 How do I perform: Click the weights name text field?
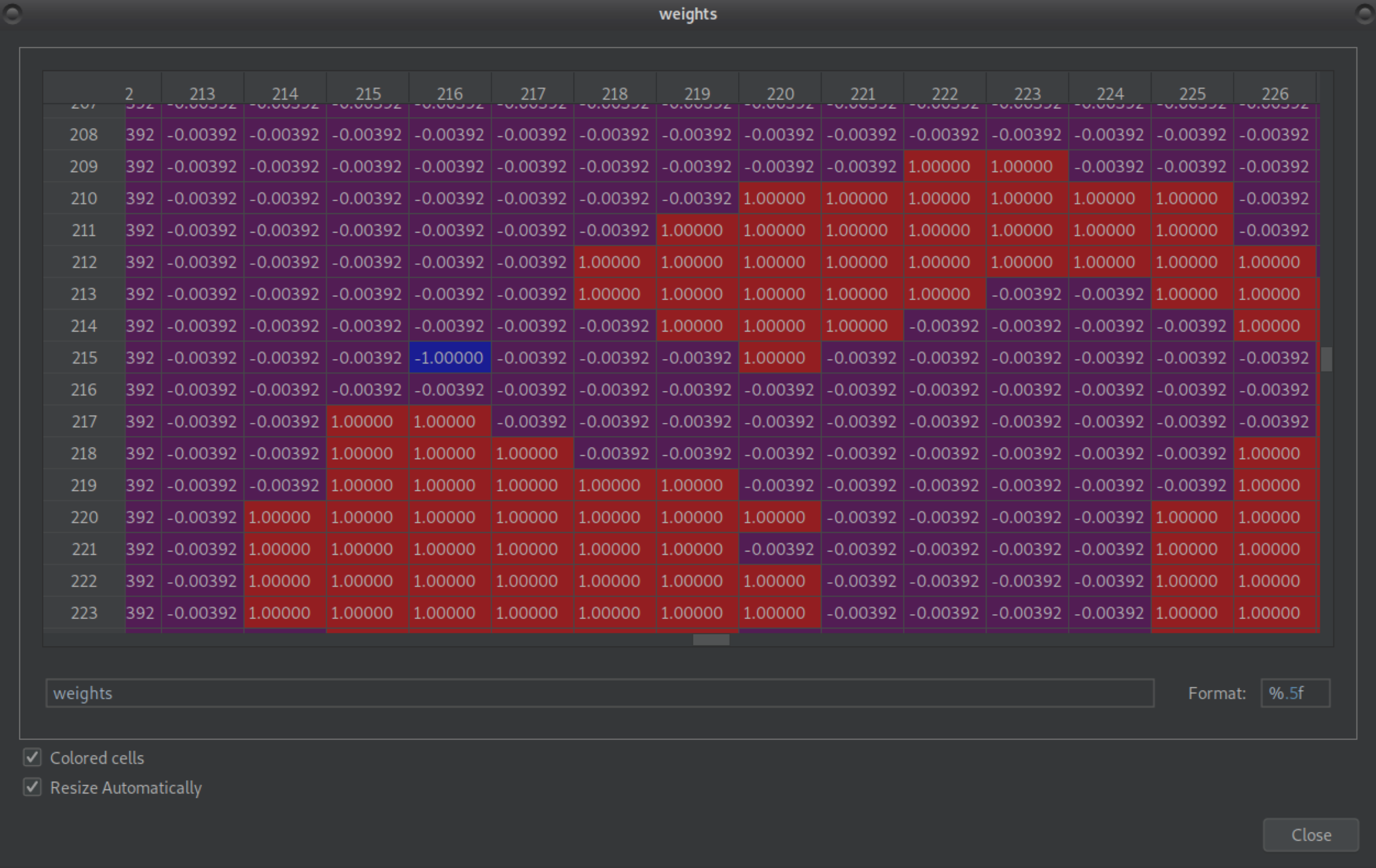(x=600, y=693)
